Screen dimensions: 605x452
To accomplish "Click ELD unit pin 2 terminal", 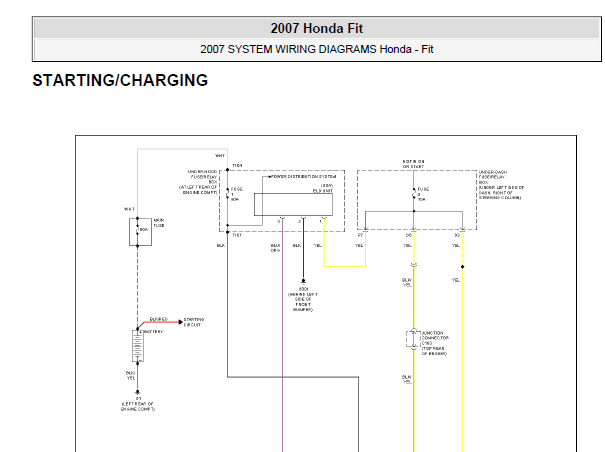I will [x=303, y=220].
